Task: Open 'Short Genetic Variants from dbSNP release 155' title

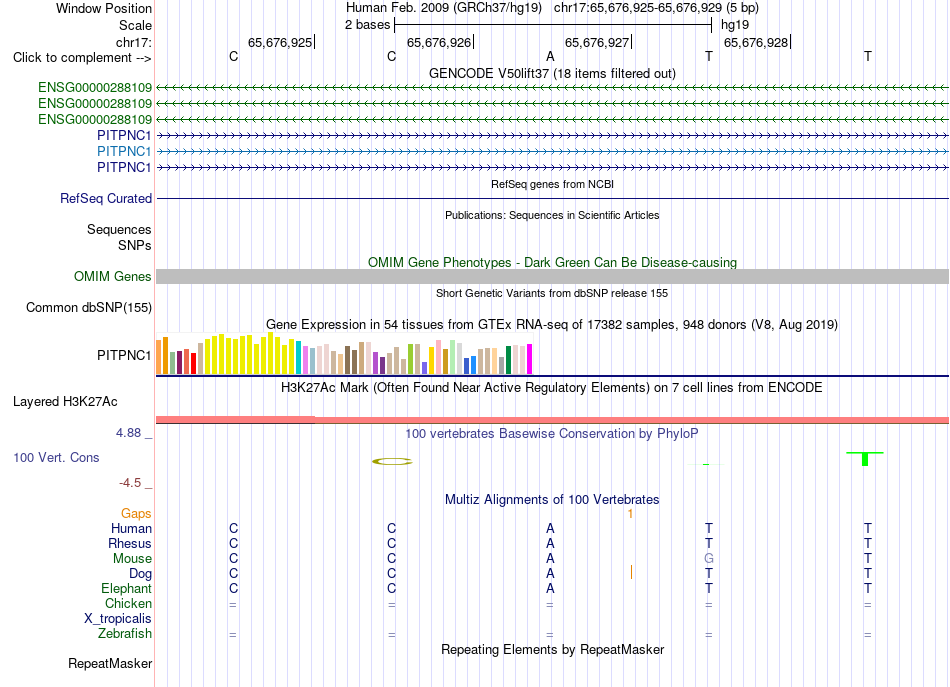Action: (552, 293)
